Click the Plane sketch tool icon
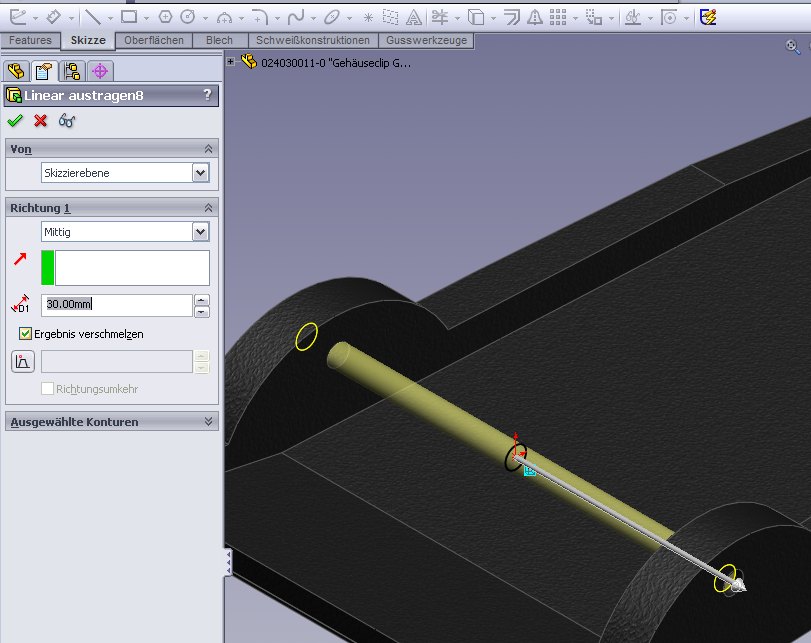 click(391, 18)
